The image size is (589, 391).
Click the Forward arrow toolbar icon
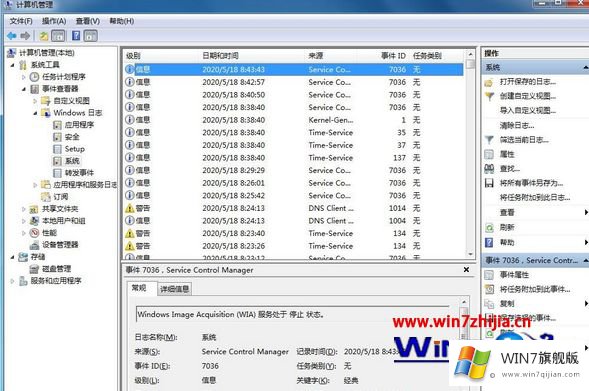[25, 36]
